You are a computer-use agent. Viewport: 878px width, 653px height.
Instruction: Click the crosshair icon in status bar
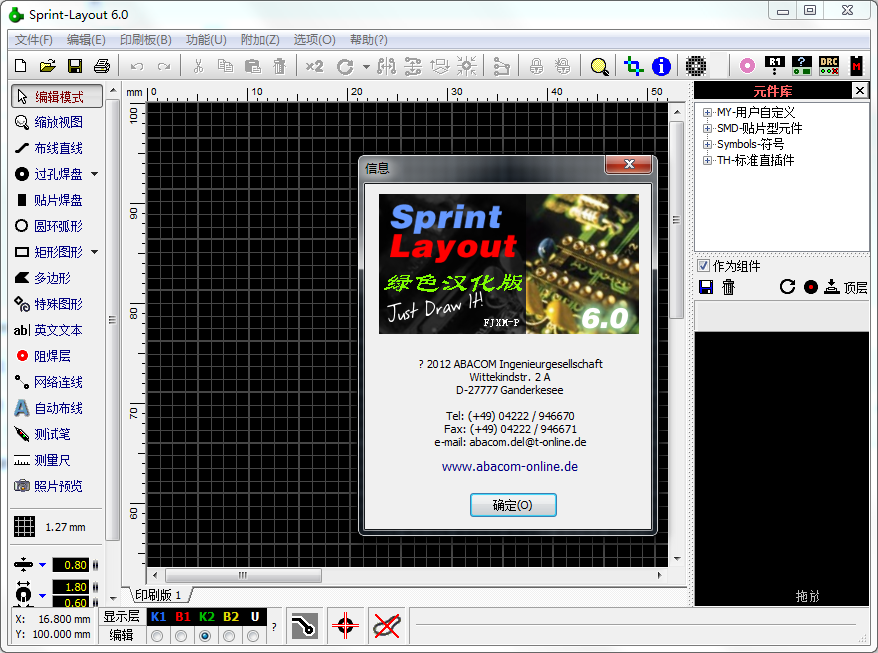pos(345,626)
